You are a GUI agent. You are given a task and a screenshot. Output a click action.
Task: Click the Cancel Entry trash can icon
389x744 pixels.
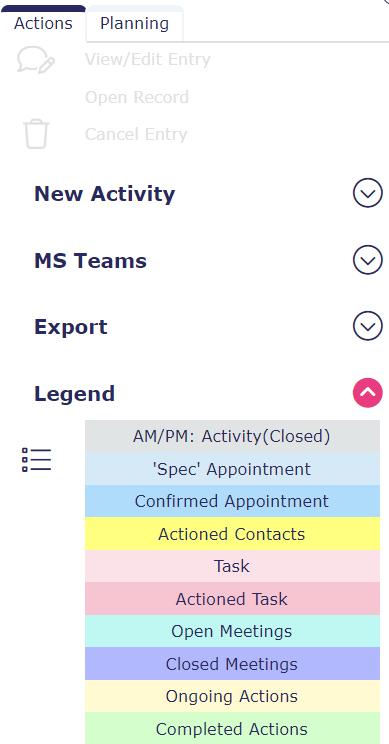tap(36, 134)
